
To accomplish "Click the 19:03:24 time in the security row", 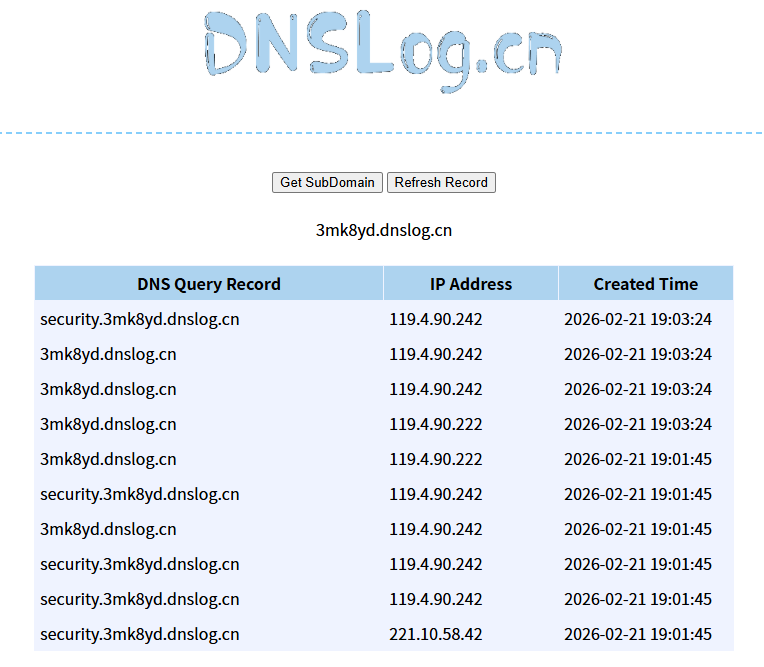I will pos(638,319).
